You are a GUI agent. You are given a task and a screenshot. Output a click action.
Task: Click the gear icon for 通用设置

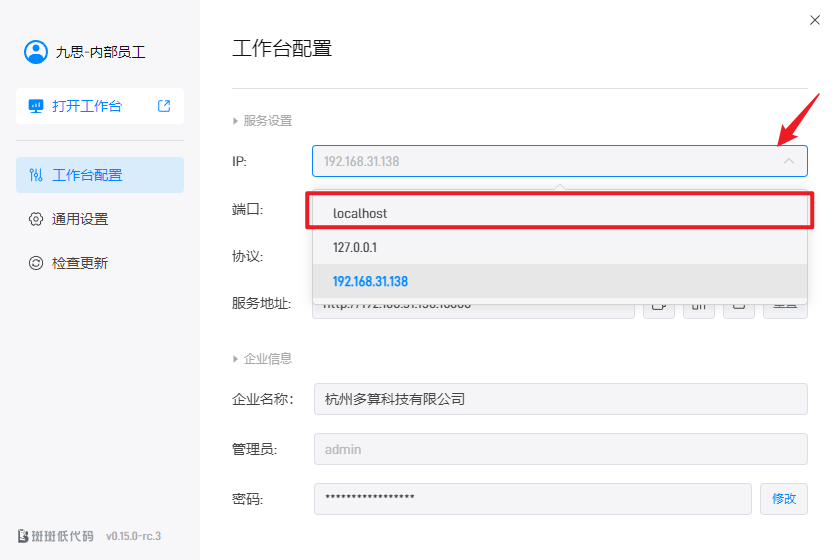pos(36,219)
